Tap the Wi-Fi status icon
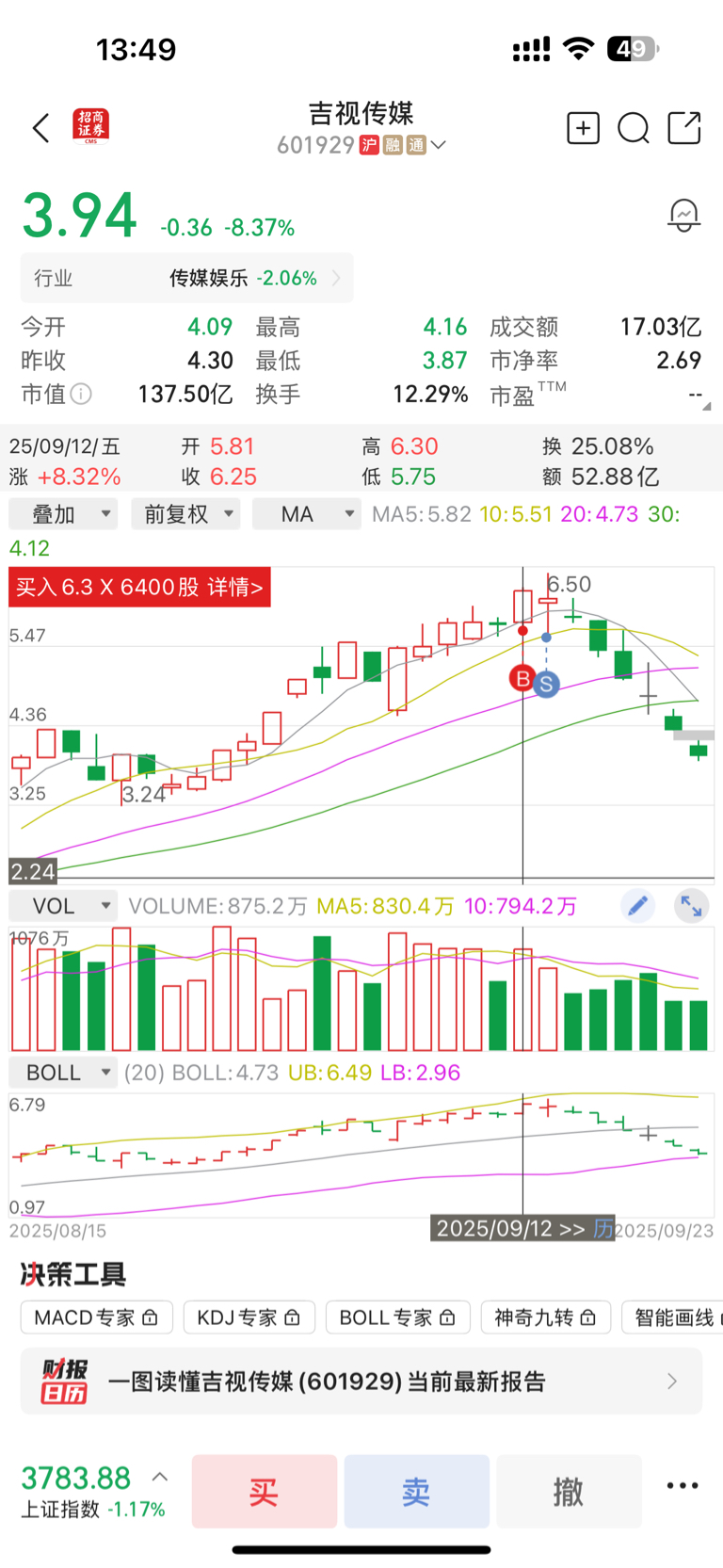Screen dimensions: 723x1568 tap(578, 49)
